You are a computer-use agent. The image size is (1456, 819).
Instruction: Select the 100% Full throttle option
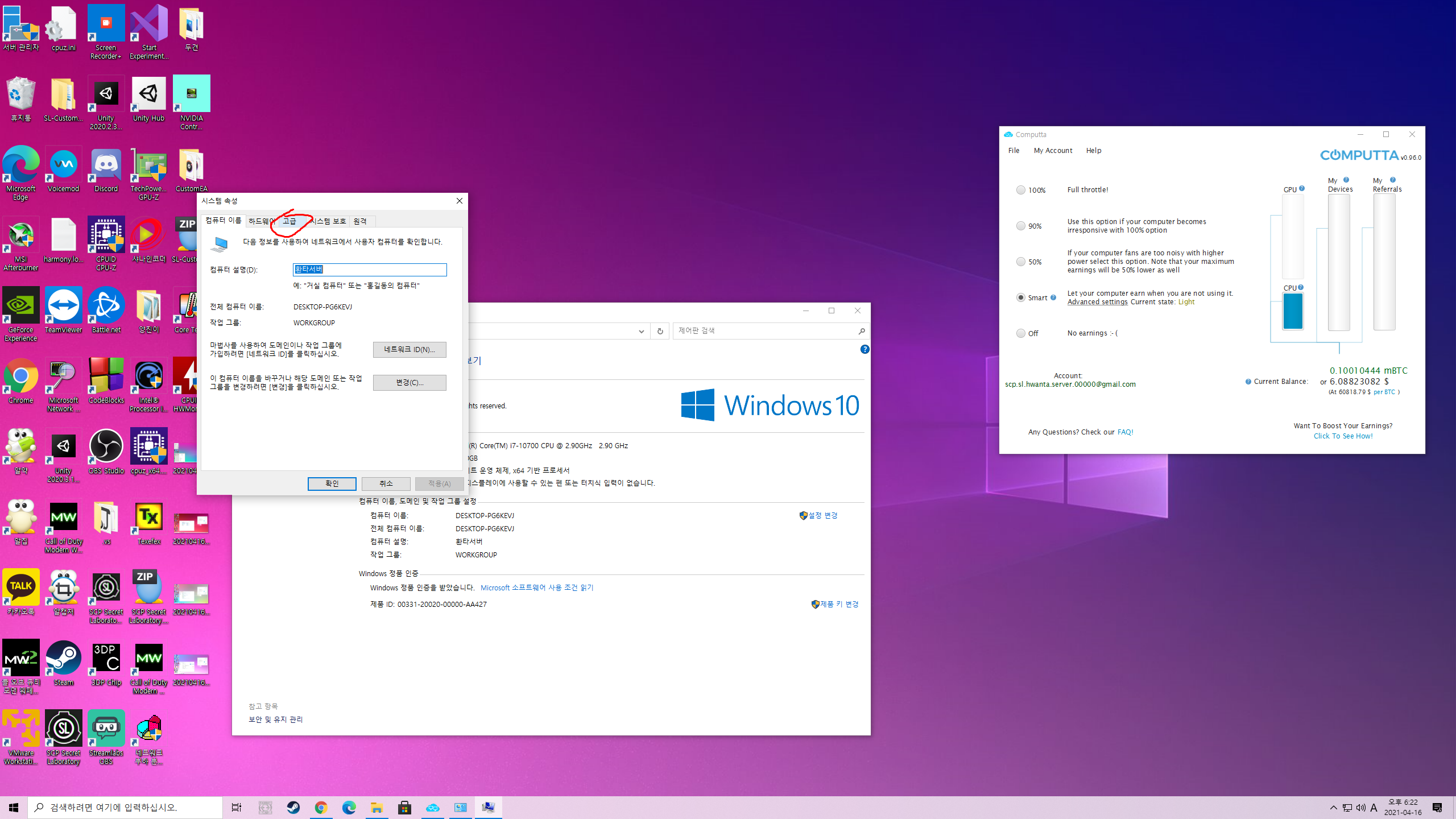[x=1021, y=190]
